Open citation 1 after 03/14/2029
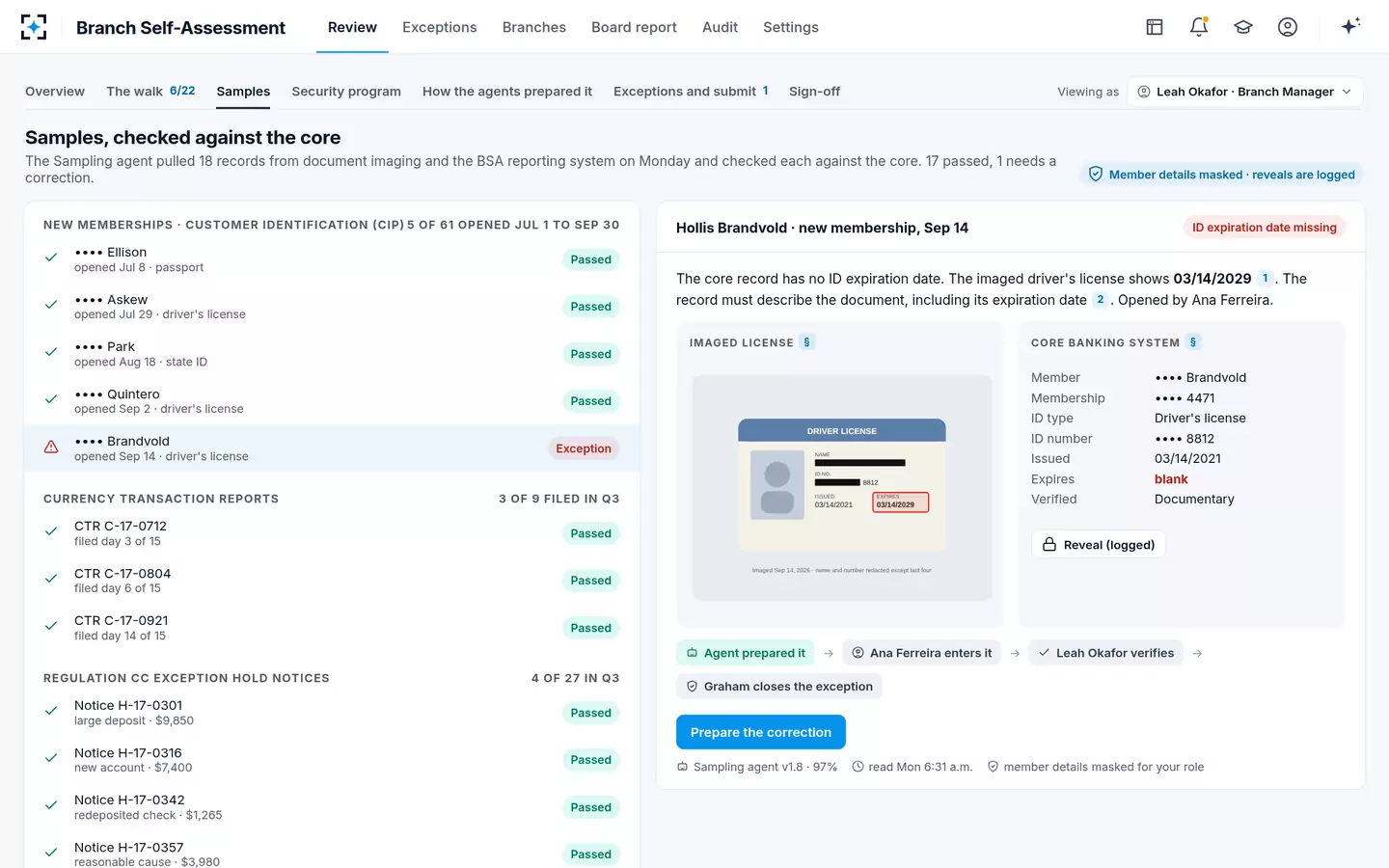 pos(1265,278)
